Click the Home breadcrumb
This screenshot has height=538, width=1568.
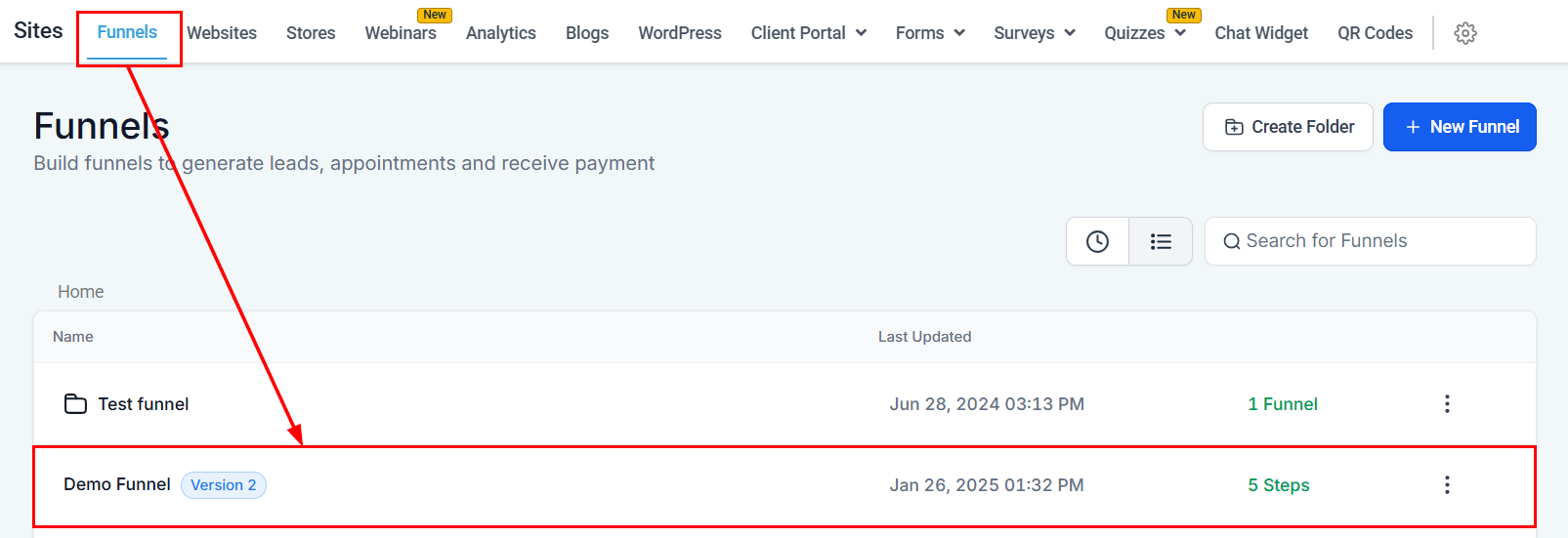[80, 292]
